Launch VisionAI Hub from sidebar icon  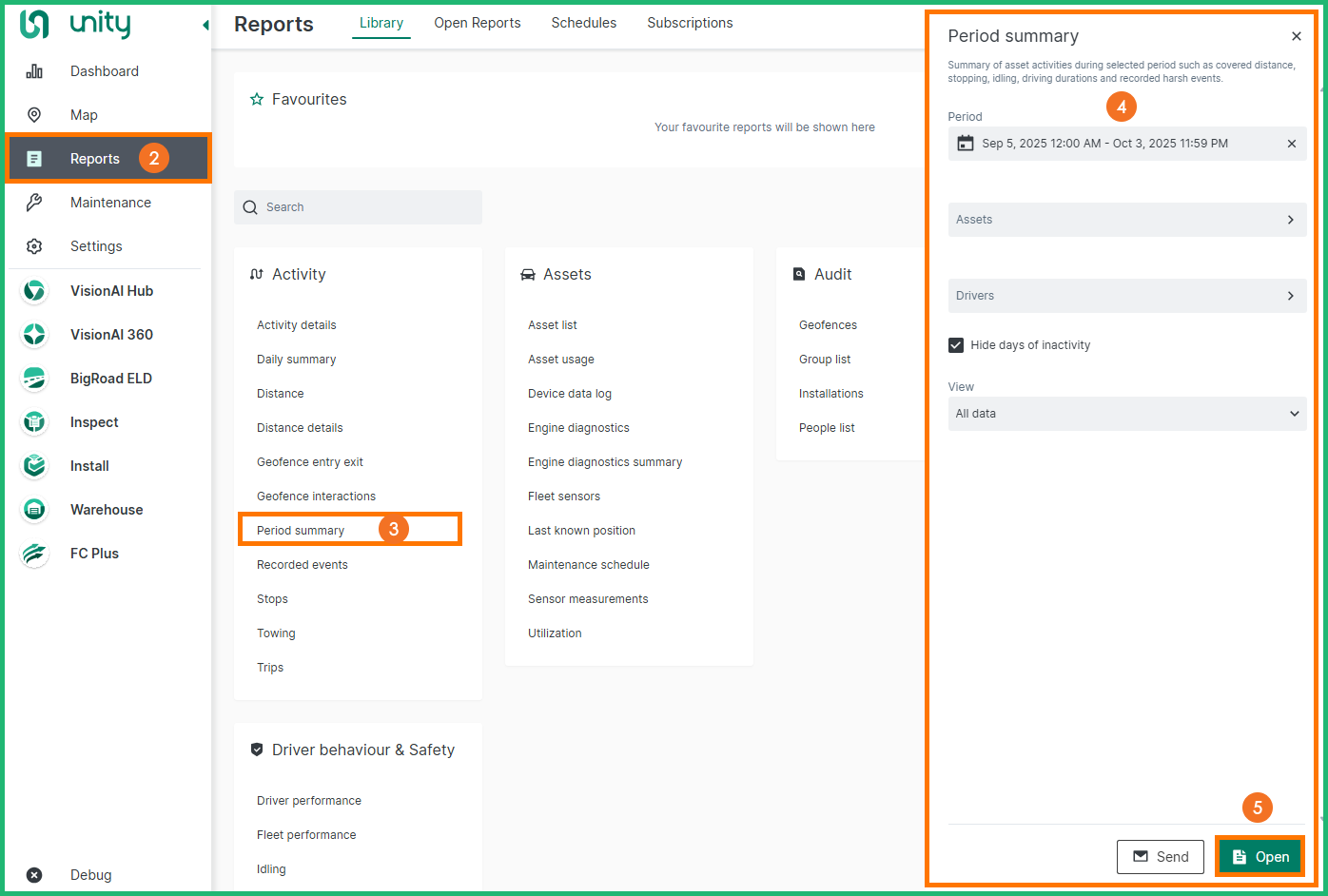[x=34, y=291]
